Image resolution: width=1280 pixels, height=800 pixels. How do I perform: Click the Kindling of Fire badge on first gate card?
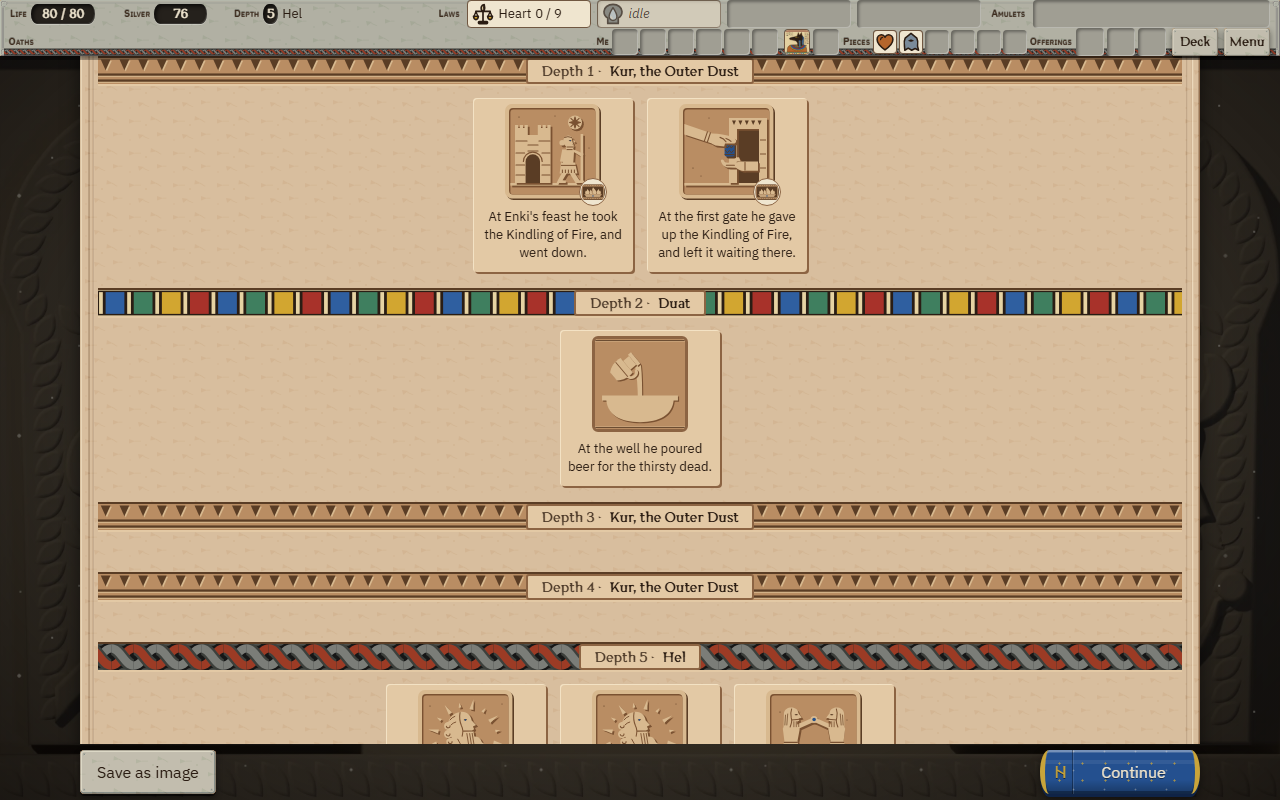click(767, 192)
